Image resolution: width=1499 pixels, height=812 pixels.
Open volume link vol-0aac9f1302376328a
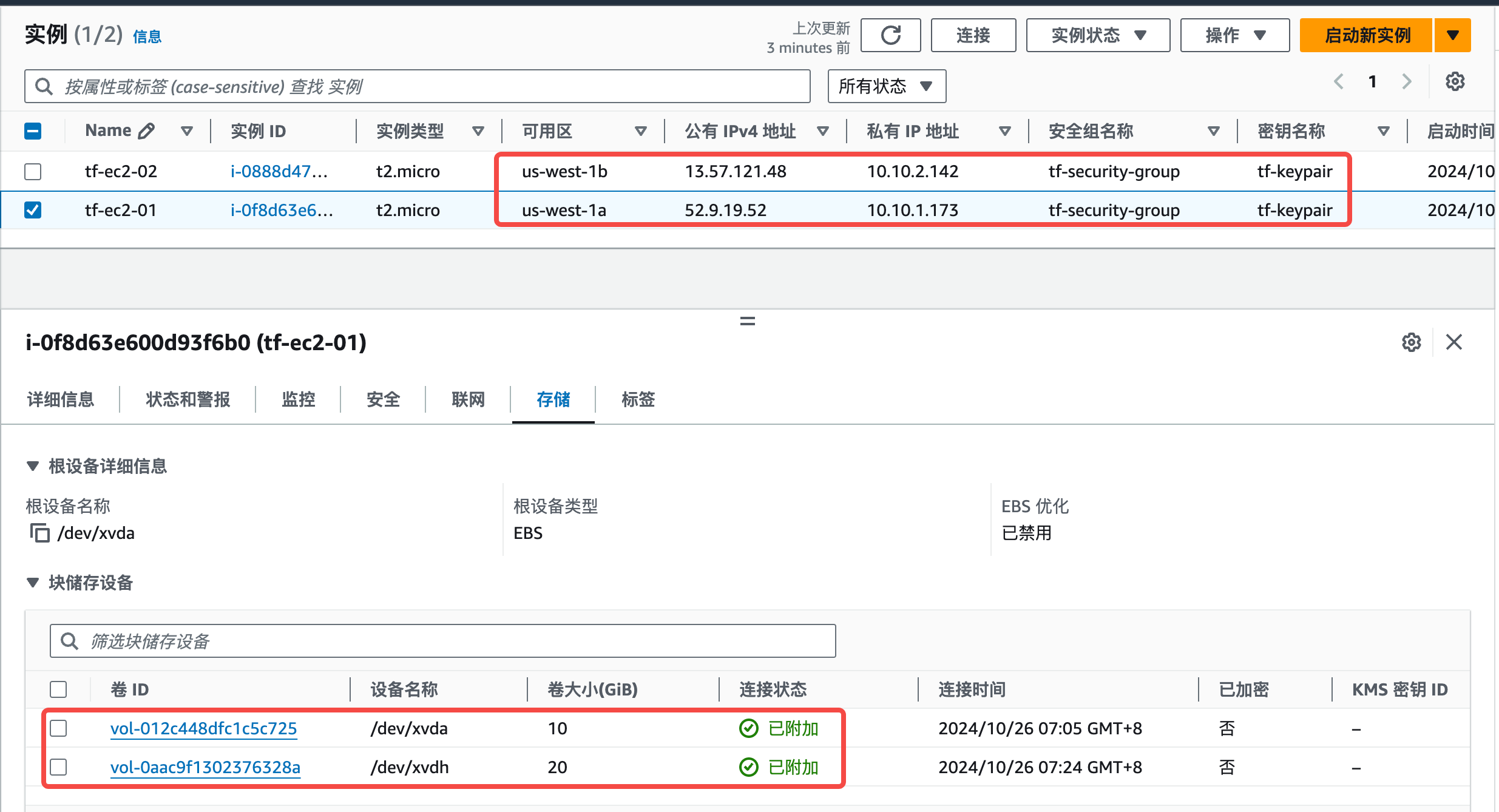pos(205,767)
